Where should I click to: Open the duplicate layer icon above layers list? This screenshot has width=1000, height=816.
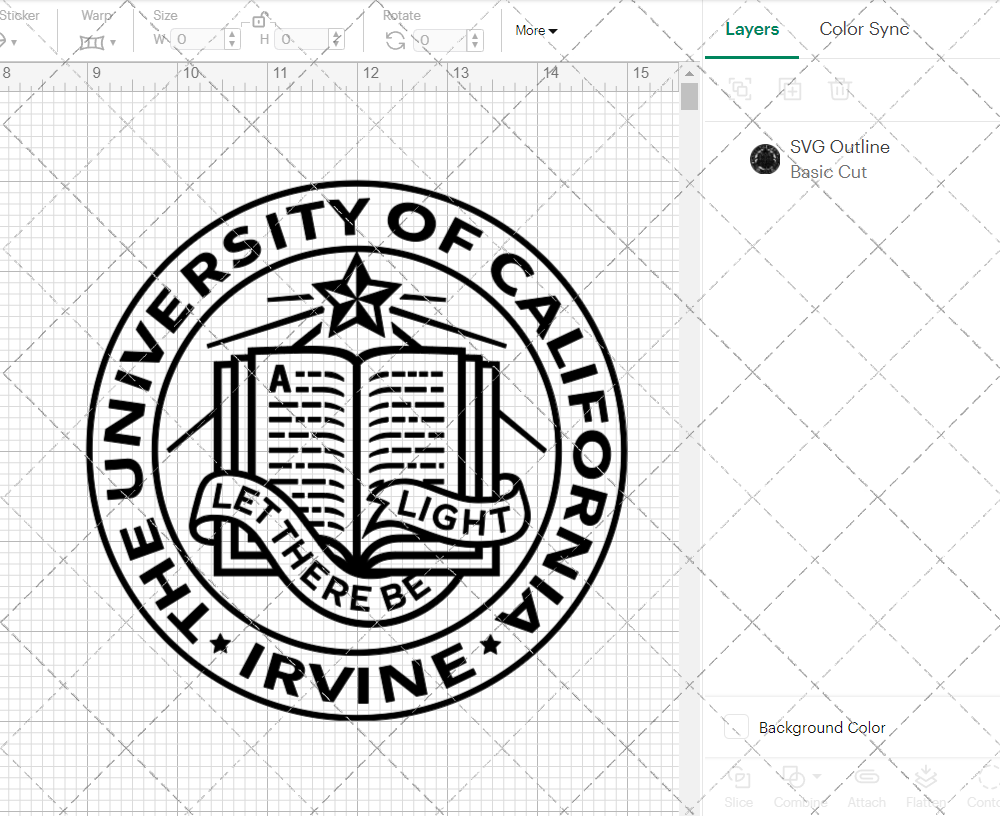tap(790, 89)
